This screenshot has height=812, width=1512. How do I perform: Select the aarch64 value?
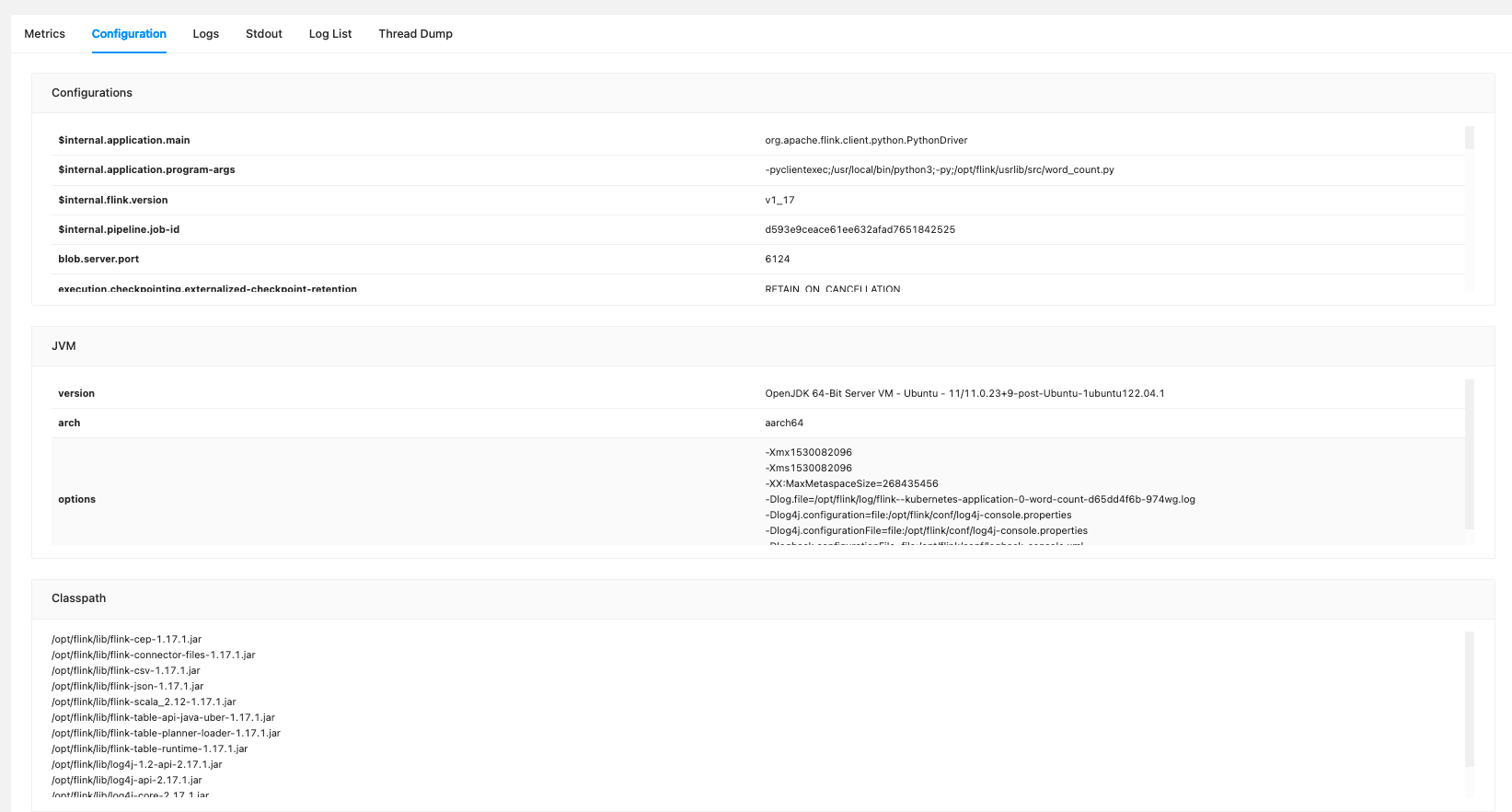(x=784, y=423)
